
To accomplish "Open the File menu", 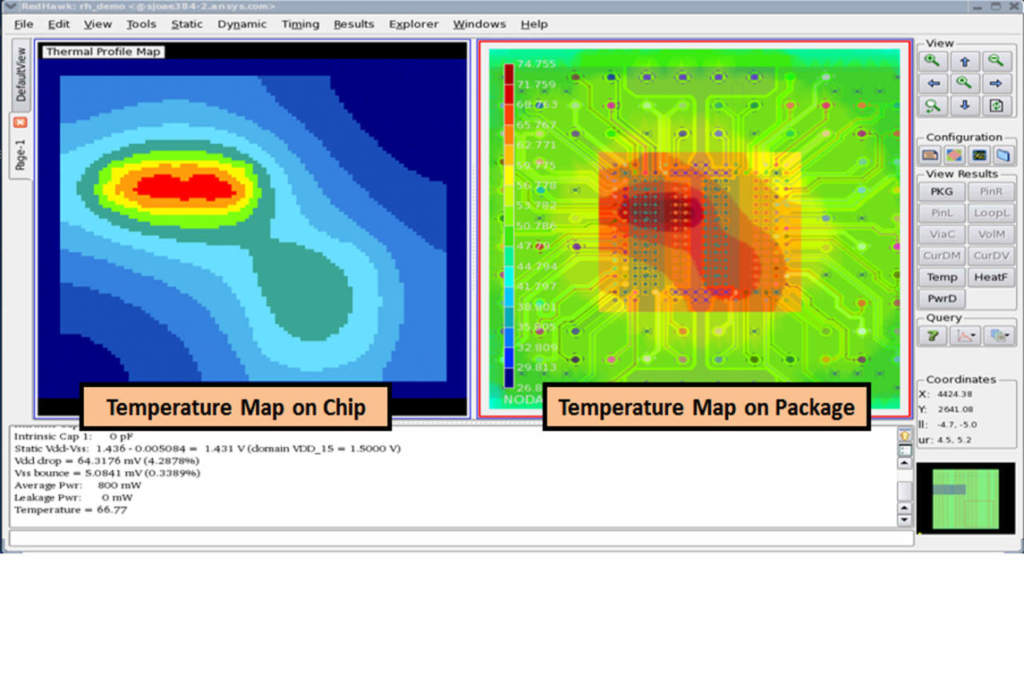I will tap(24, 24).
